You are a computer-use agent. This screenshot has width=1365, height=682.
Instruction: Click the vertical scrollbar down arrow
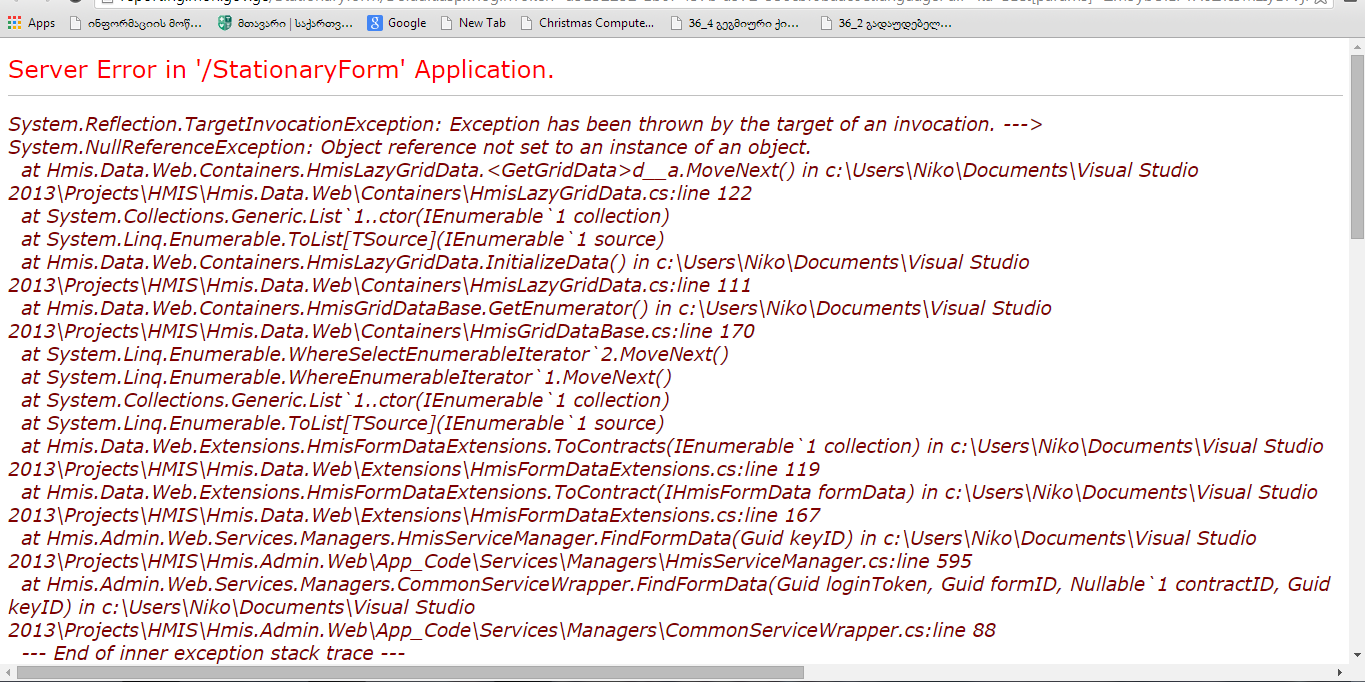(x=1357, y=656)
